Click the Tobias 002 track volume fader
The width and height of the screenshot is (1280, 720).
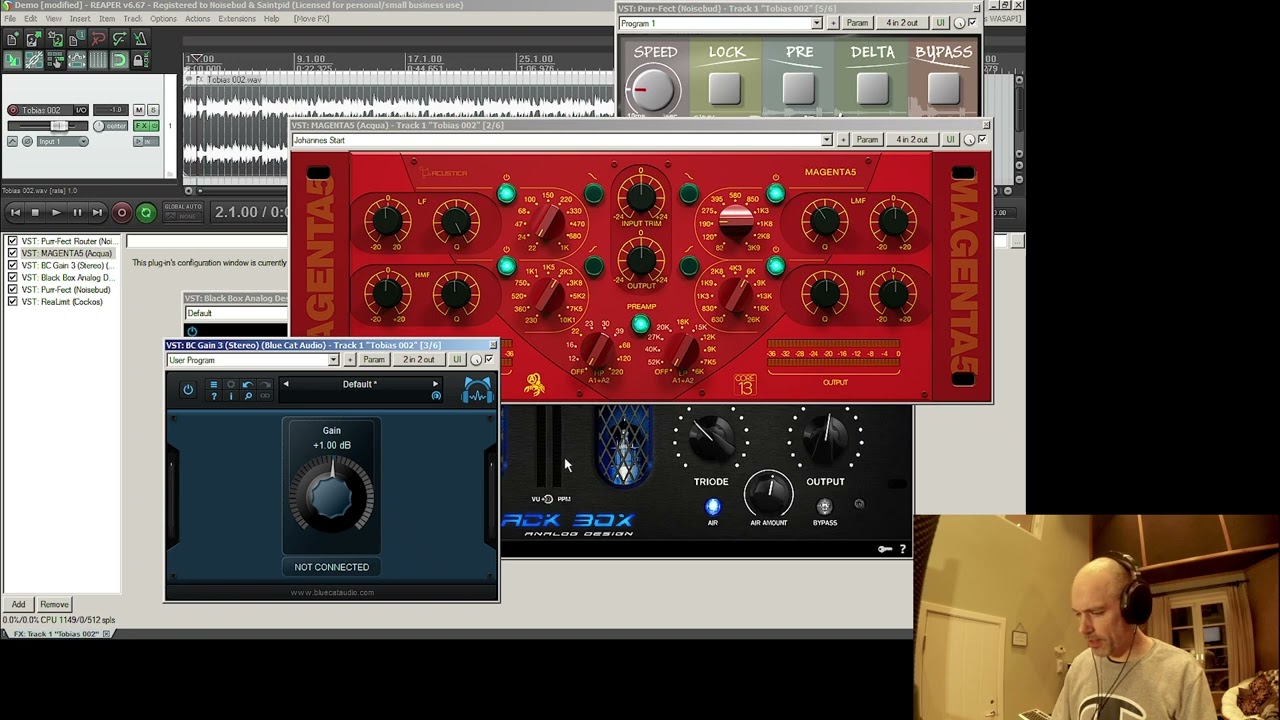click(x=59, y=126)
